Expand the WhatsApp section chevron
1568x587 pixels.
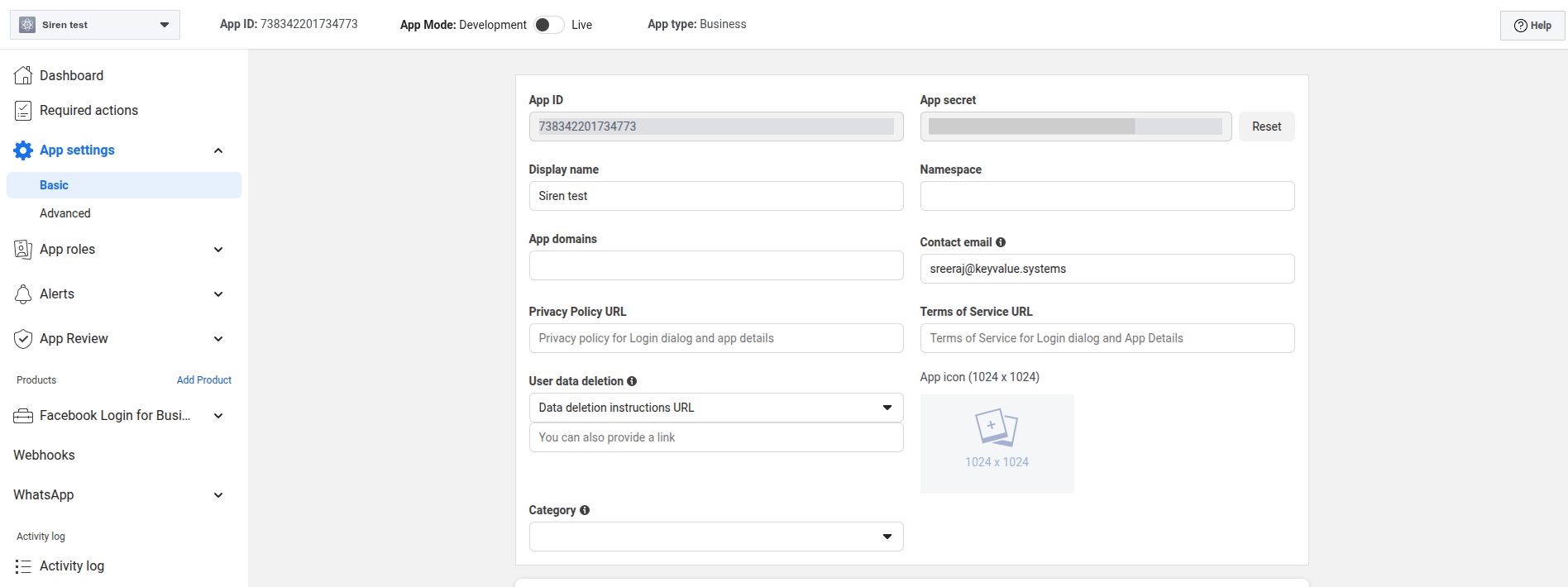pos(218,495)
